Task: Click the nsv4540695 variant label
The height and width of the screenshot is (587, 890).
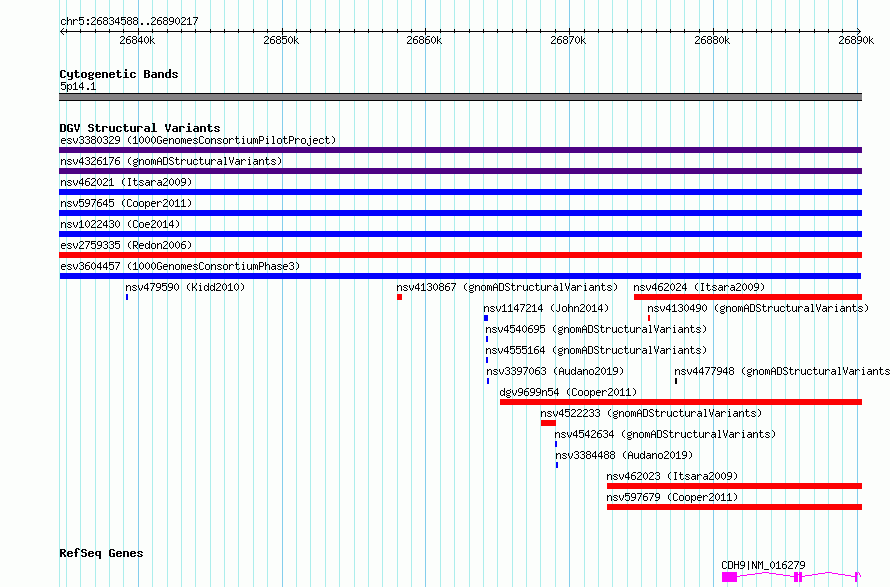Action: 596,329
